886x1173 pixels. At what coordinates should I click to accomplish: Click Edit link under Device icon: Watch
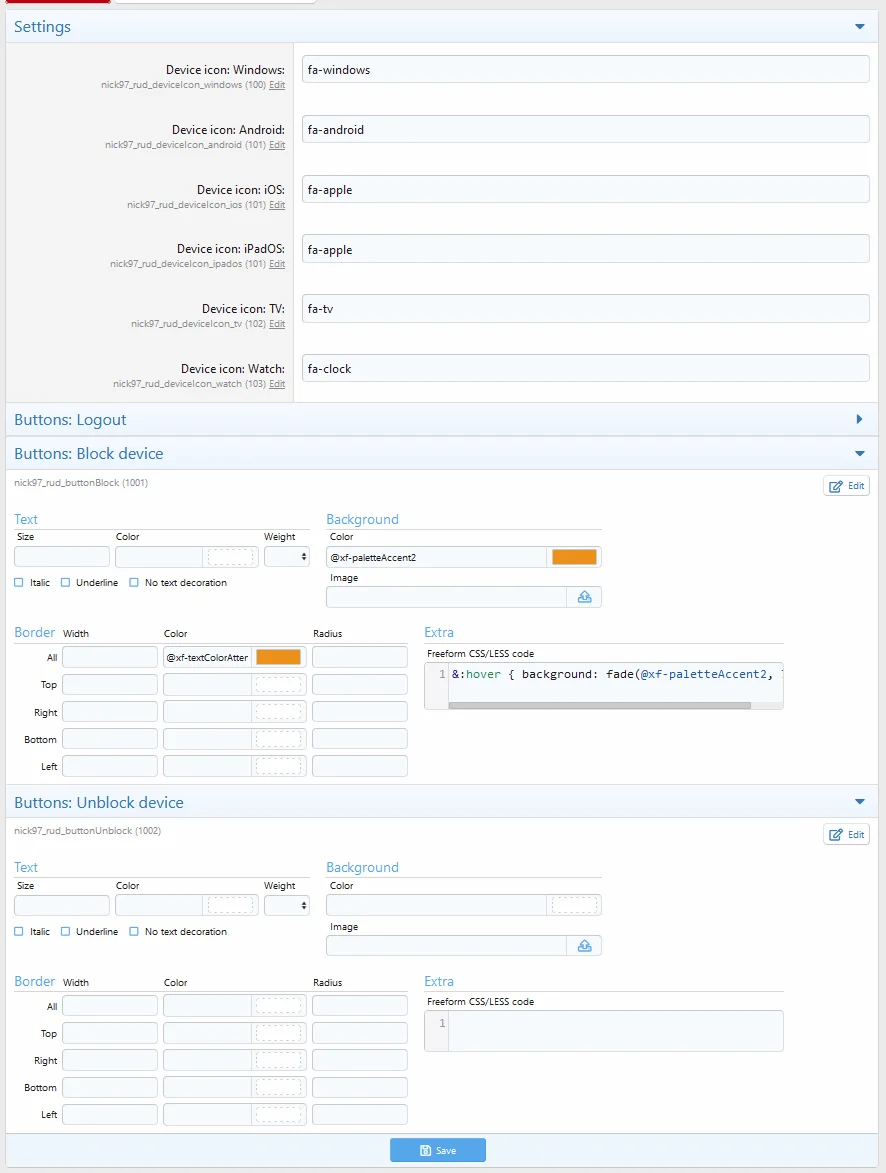[277, 384]
